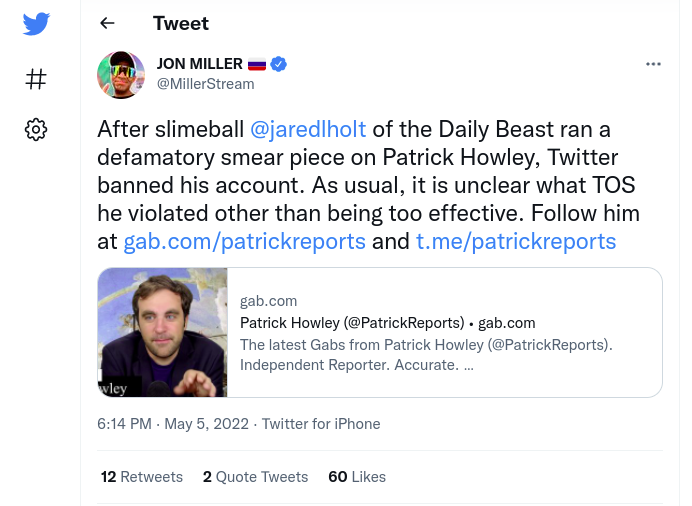Click the Twitter bird logo

[36, 24]
